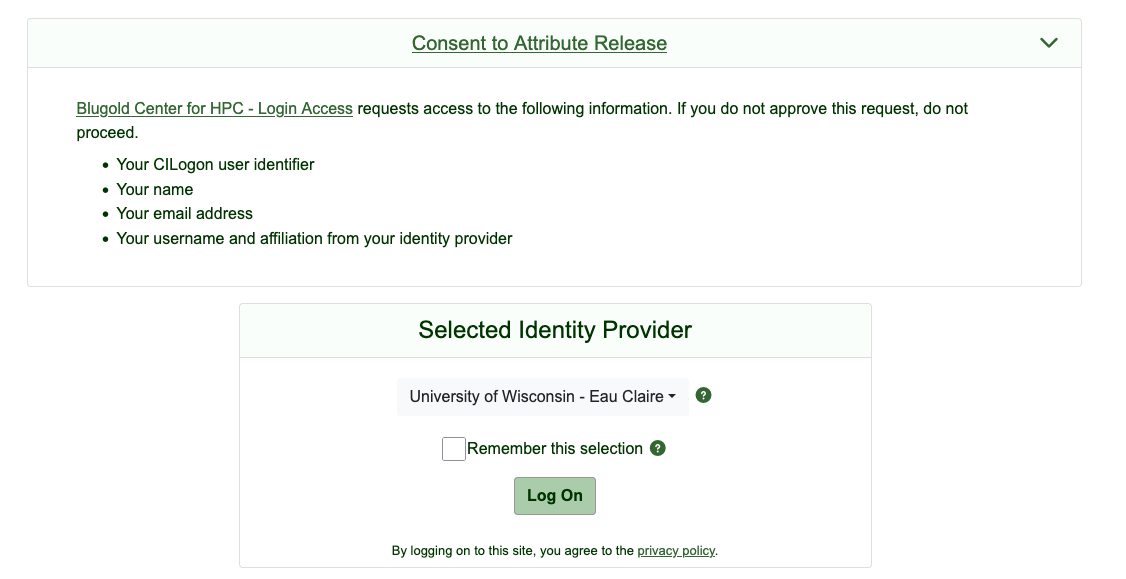
Task: Open the privacy policy link
Action: [676, 550]
